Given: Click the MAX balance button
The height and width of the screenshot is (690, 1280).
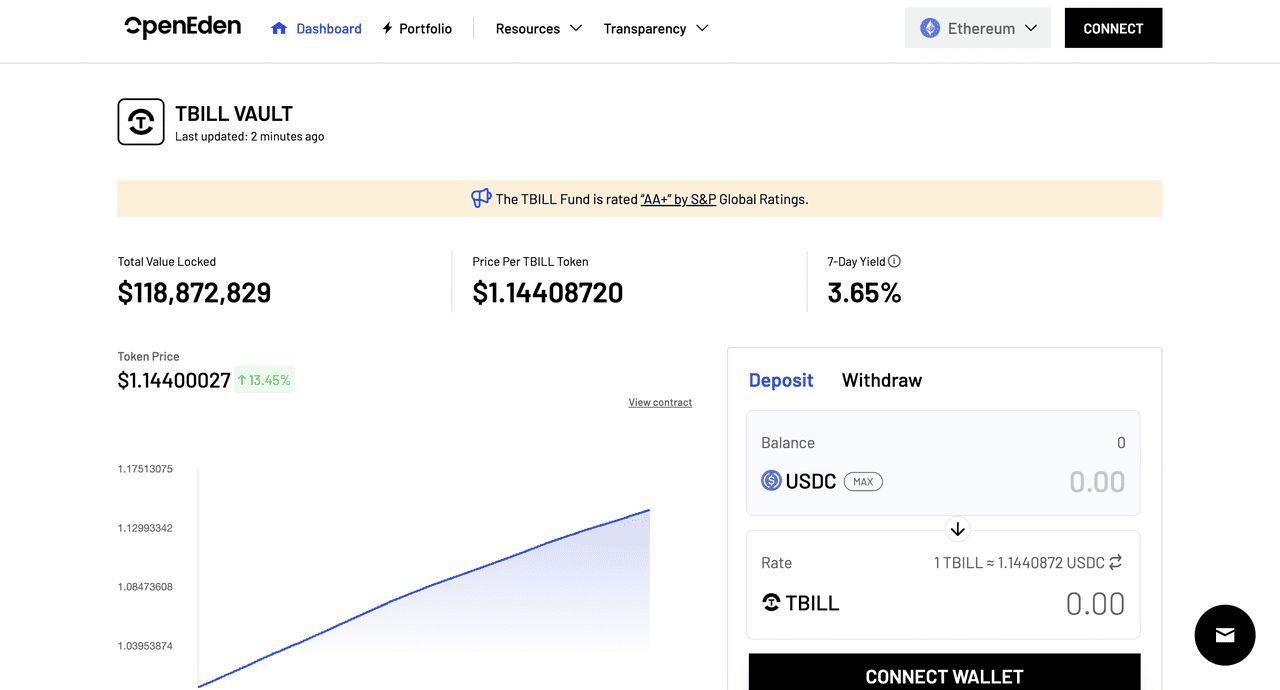Looking at the screenshot, I should point(863,482).
